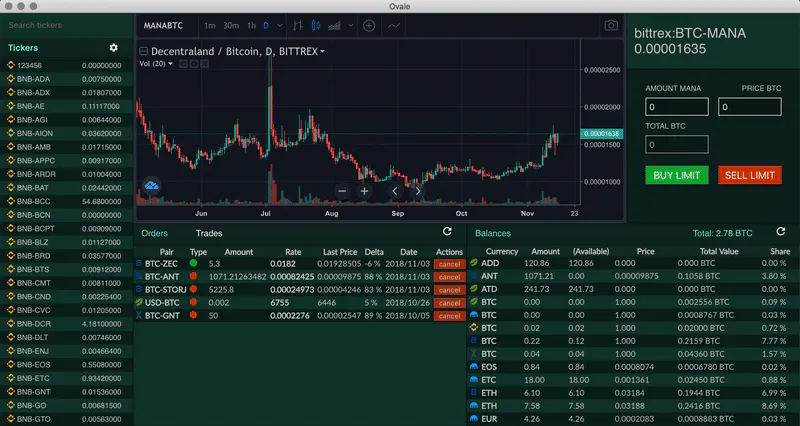The height and width of the screenshot is (426, 800).
Task: Open the interval dropdown arrow after D
Action: pos(280,26)
